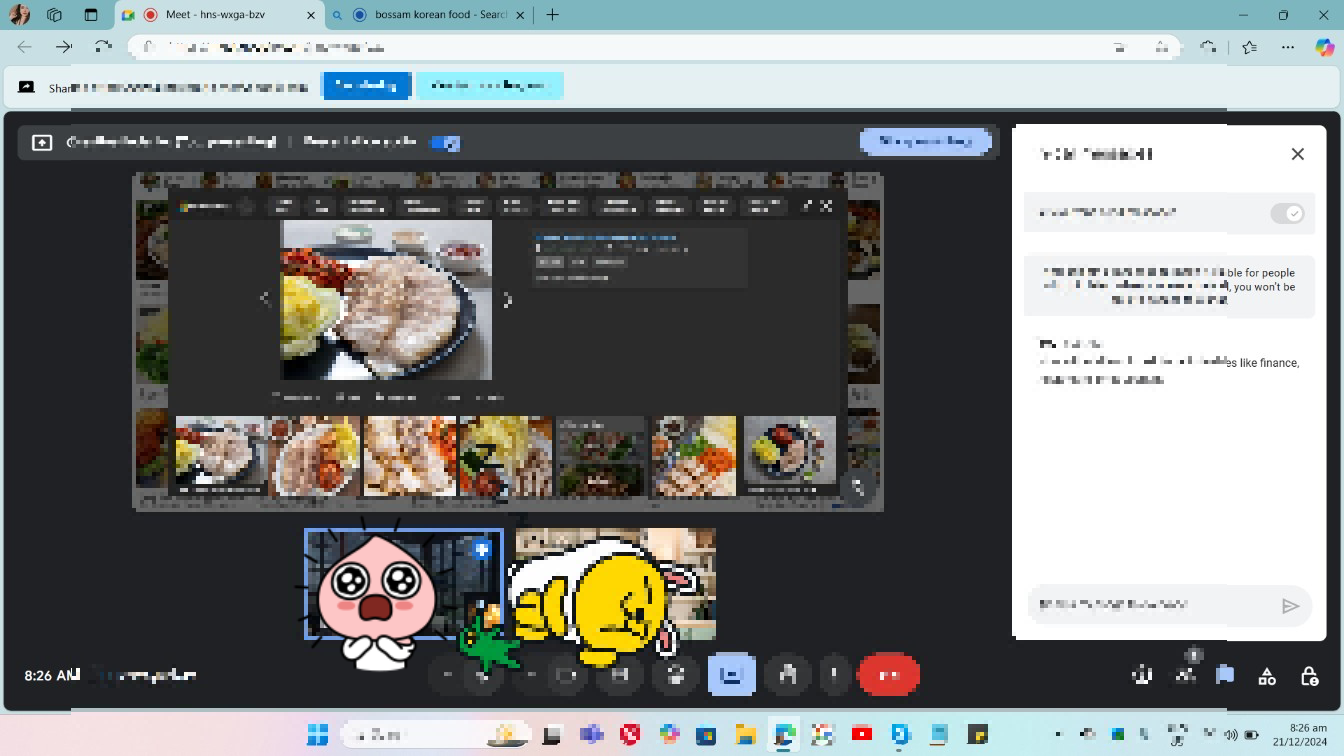The image size is (1344, 756).
Task: Open the emoji reactions button
Action: [x=675, y=675]
